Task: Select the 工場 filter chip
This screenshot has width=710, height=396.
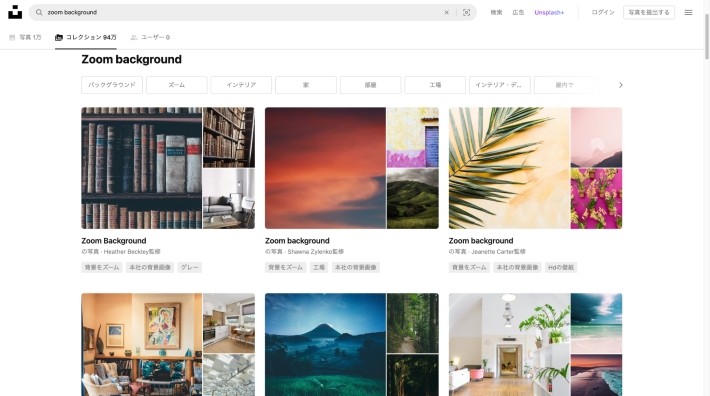Action: [435, 85]
